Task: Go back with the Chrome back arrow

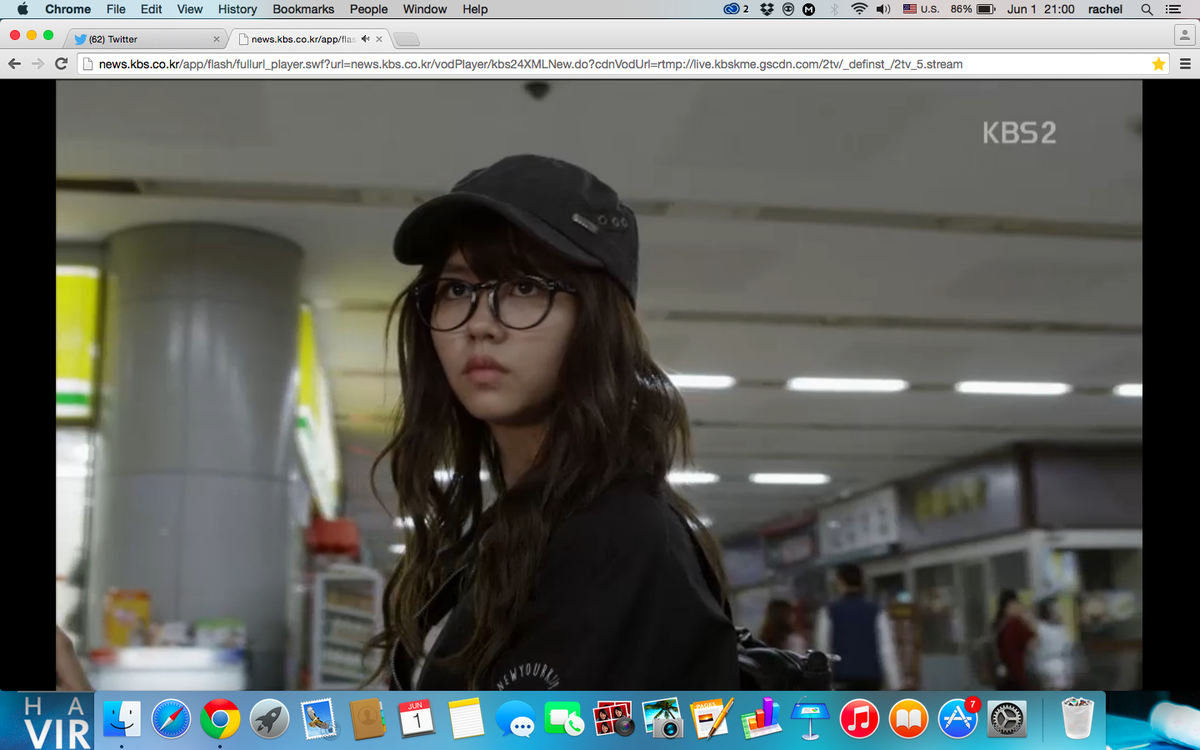Action: pyautogui.click(x=15, y=64)
